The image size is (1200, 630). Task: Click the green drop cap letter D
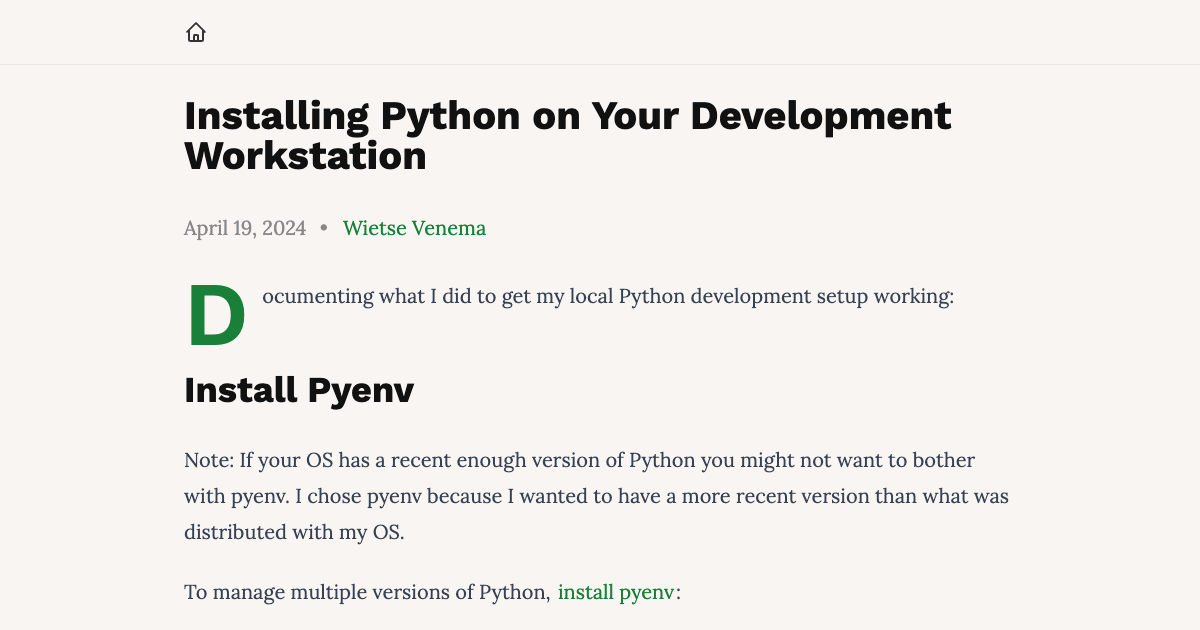pos(216,312)
